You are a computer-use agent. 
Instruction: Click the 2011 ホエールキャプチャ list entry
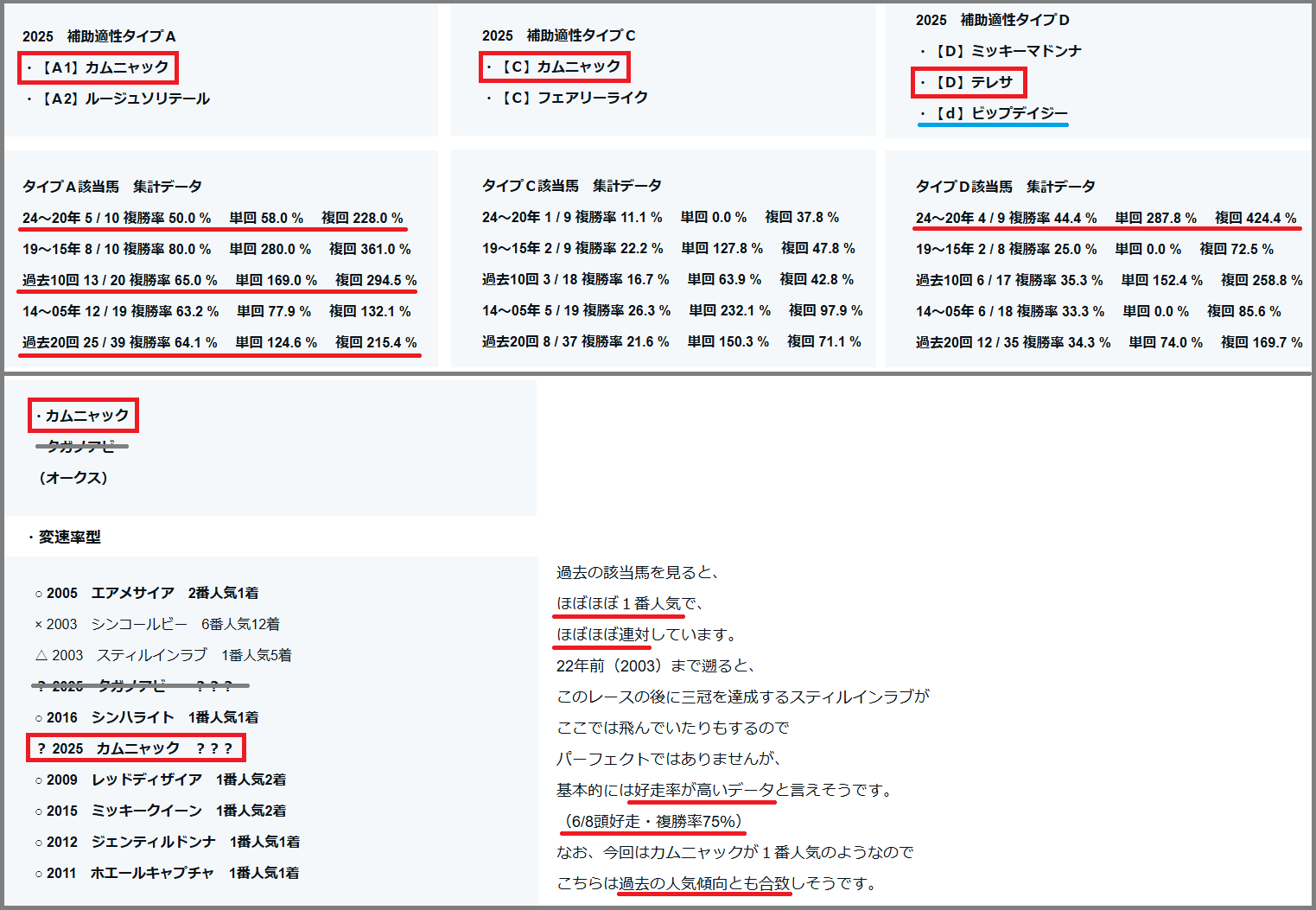click(x=168, y=873)
